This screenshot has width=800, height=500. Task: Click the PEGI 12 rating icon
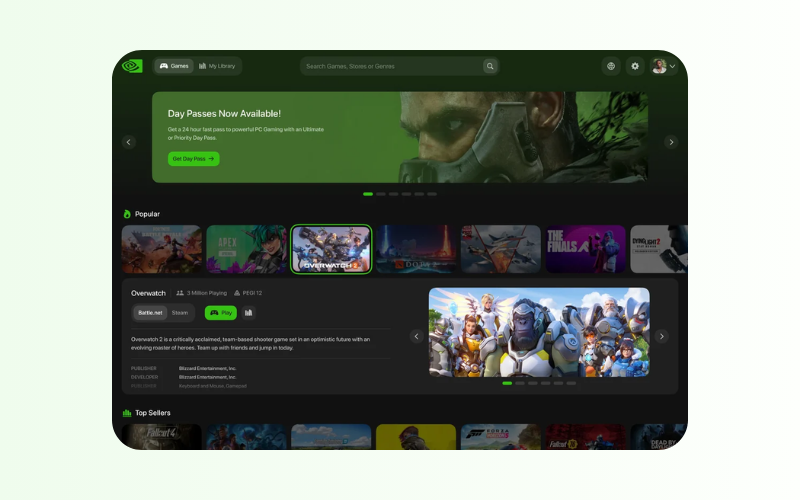pyautogui.click(x=237, y=293)
